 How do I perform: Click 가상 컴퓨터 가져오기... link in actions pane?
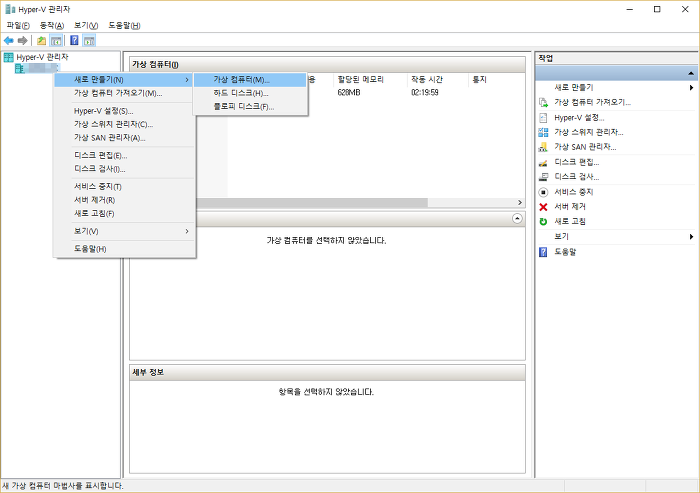pos(592,102)
